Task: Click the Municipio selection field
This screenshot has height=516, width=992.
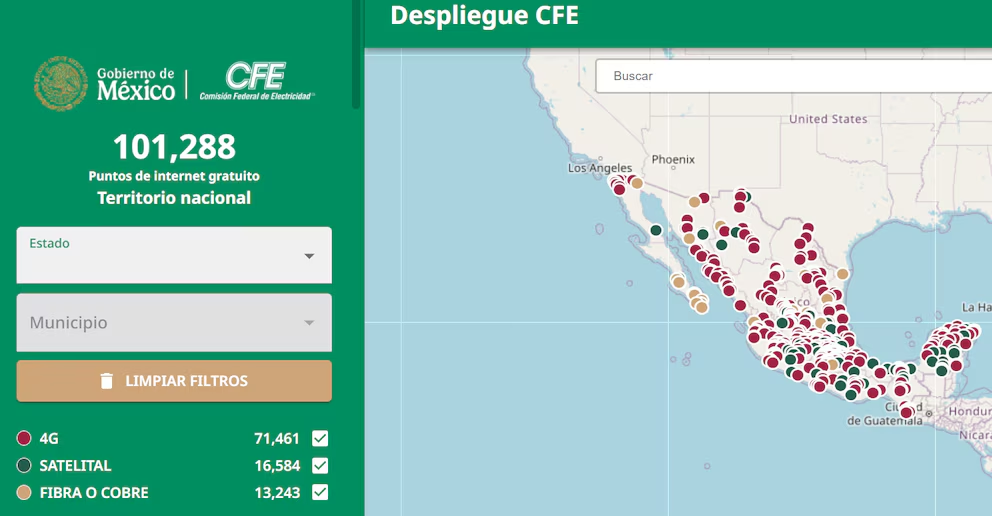Action: 160,323
